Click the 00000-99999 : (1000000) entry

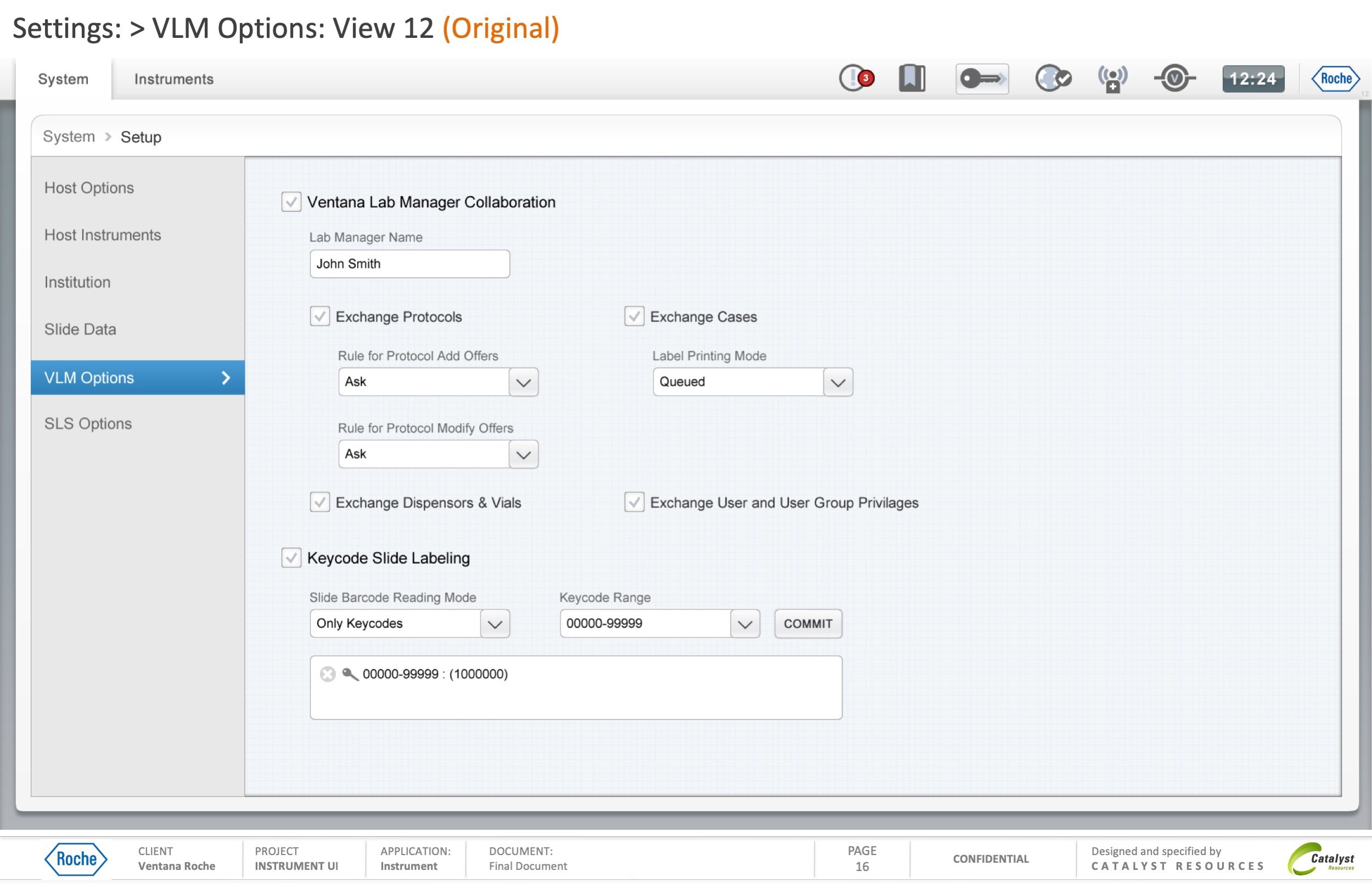click(x=435, y=673)
